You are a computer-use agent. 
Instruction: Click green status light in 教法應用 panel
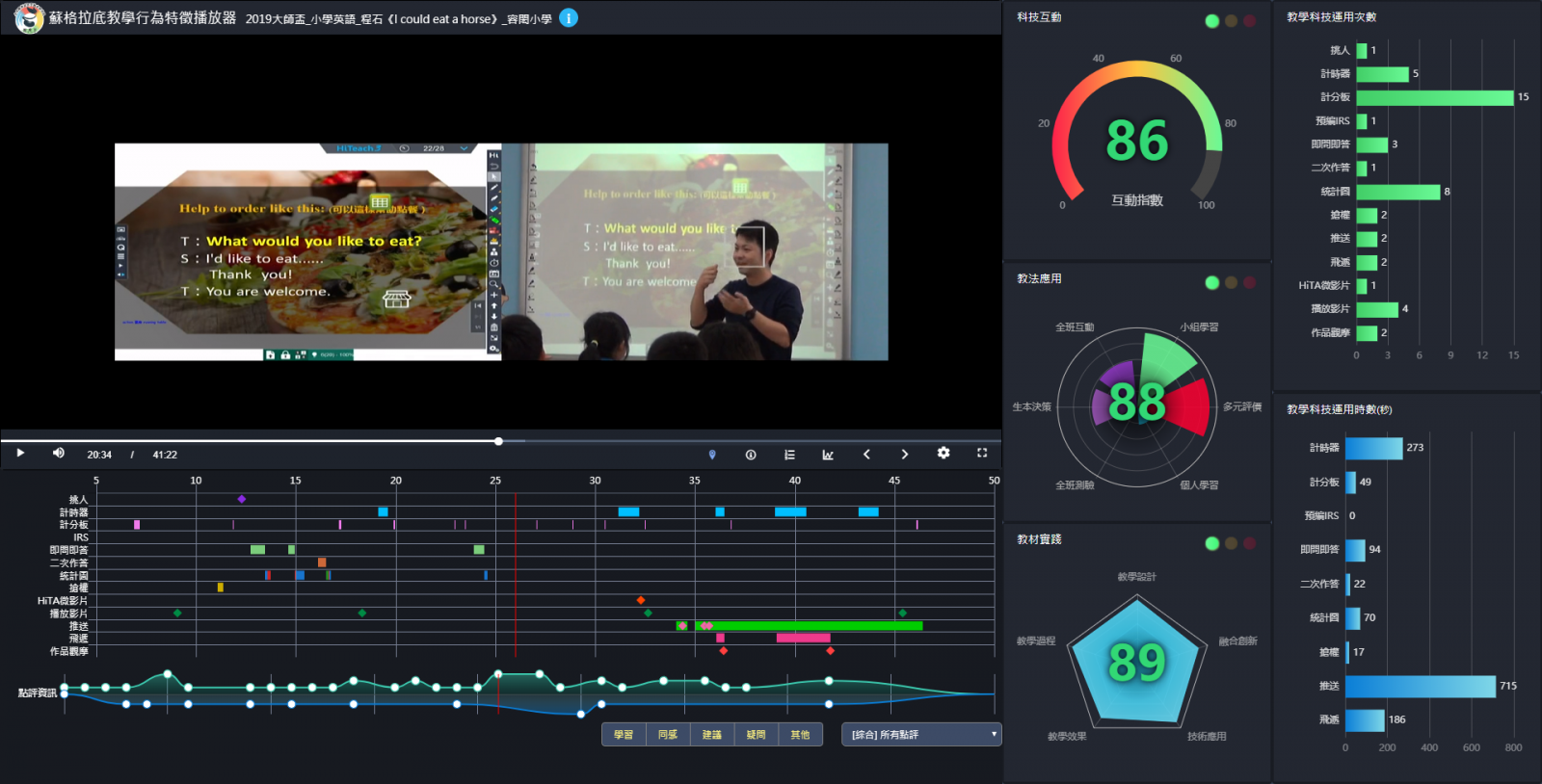coord(1212,282)
